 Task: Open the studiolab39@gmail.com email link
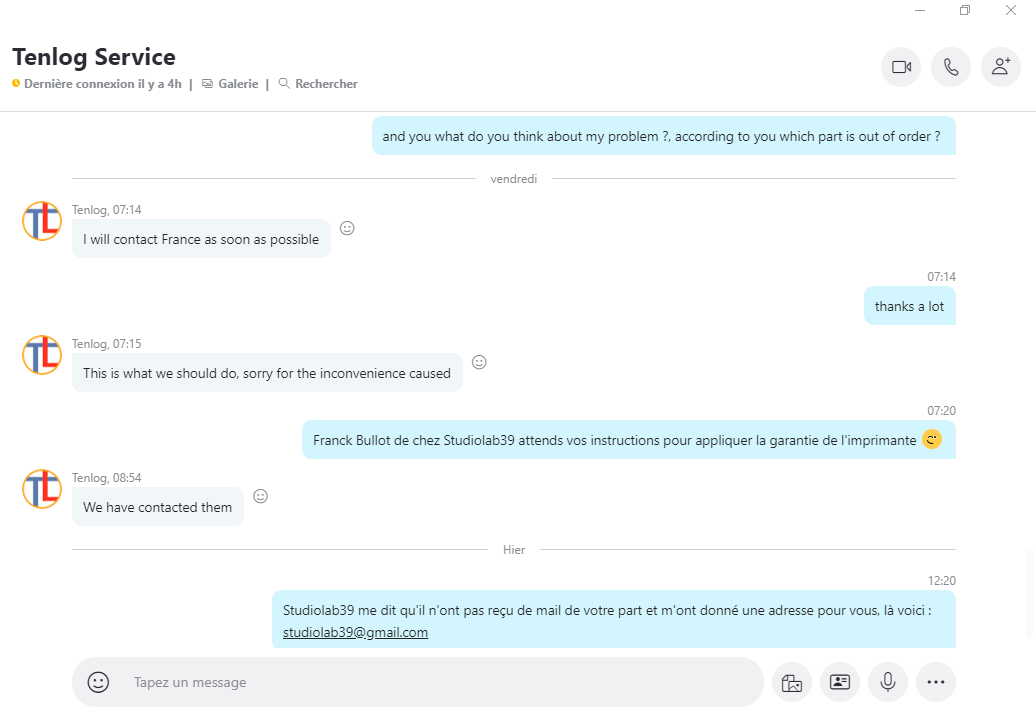[355, 632]
